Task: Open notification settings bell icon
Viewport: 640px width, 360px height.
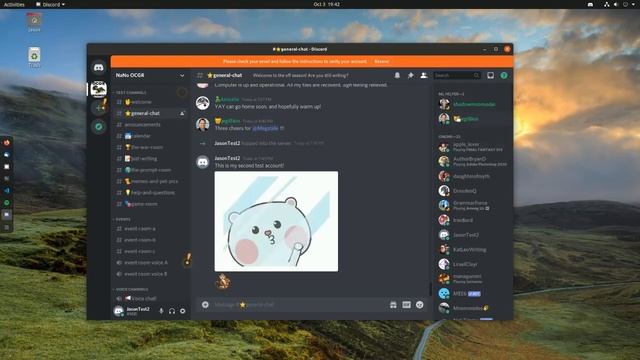Action: click(397, 75)
